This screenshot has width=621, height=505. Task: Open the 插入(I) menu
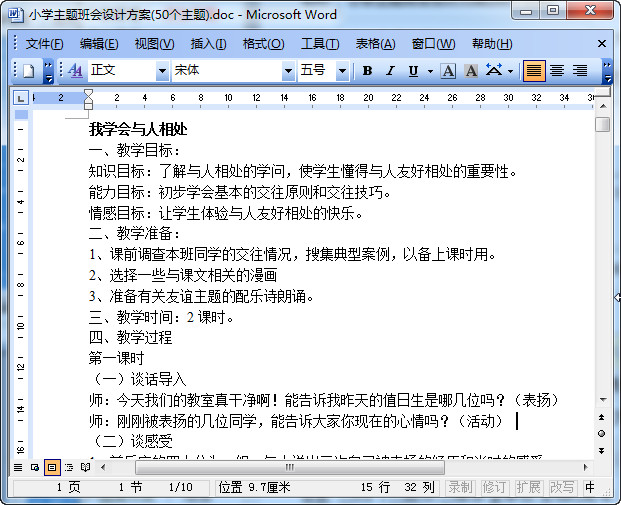tap(208, 44)
